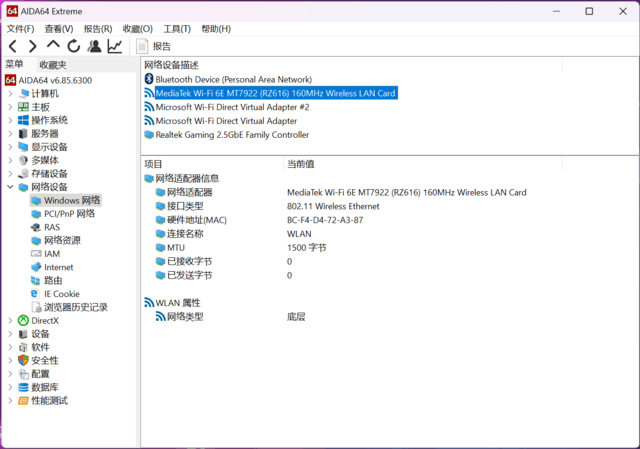The height and width of the screenshot is (449, 640).
Task: Expand the 显示设备 tree node
Action: (x=10, y=147)
